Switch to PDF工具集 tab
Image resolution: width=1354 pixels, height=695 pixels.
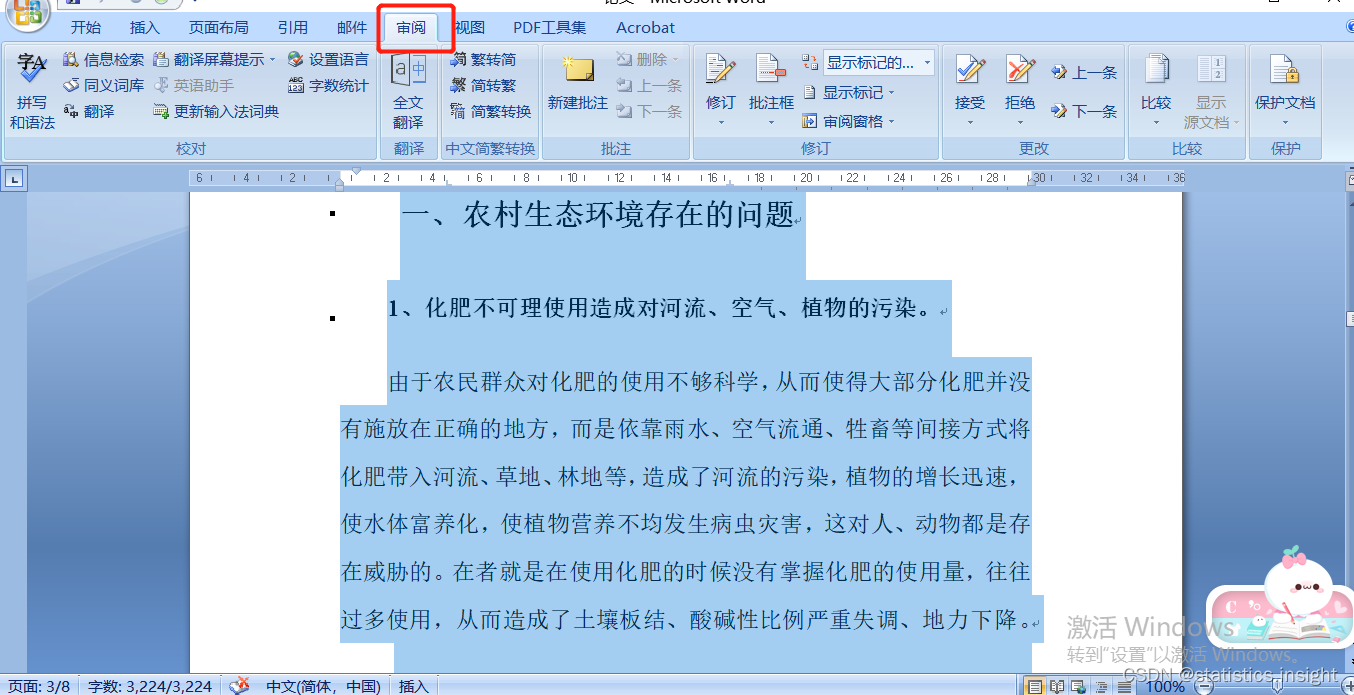coord(550,28)
